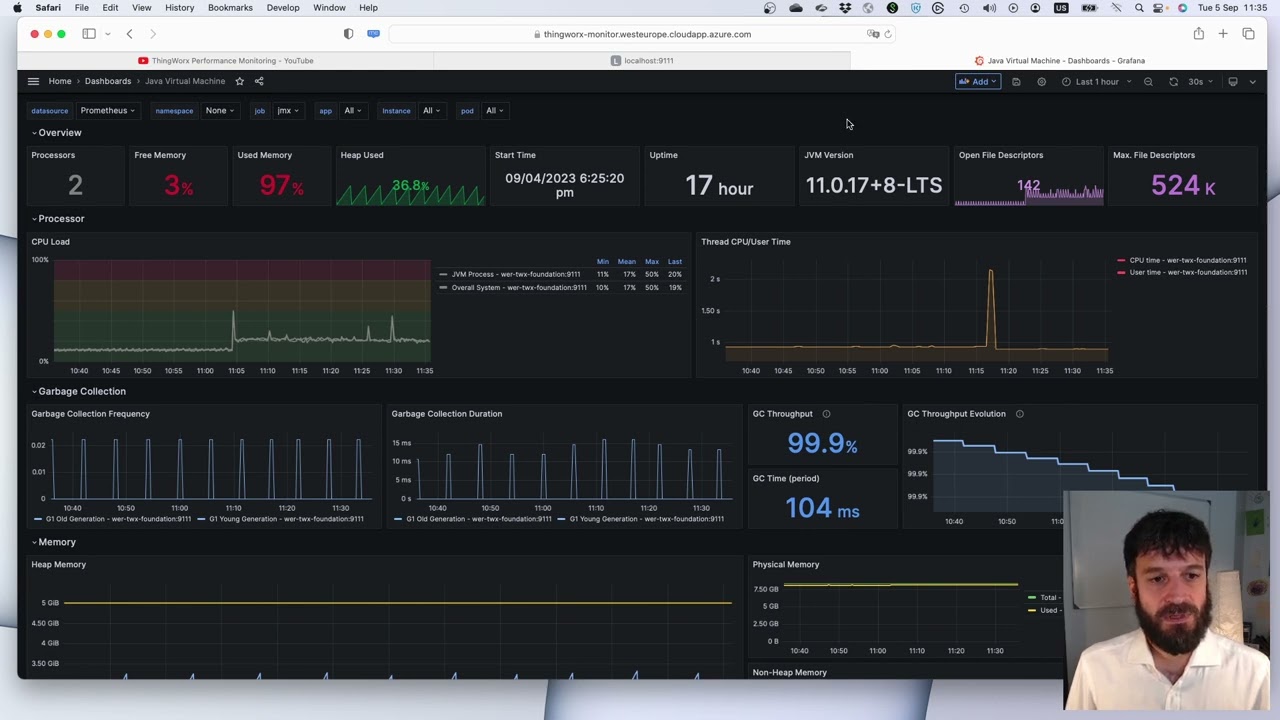Open the pod All dropdown
This screenshot has height=720, width=1280.
(x=494, y=111)
